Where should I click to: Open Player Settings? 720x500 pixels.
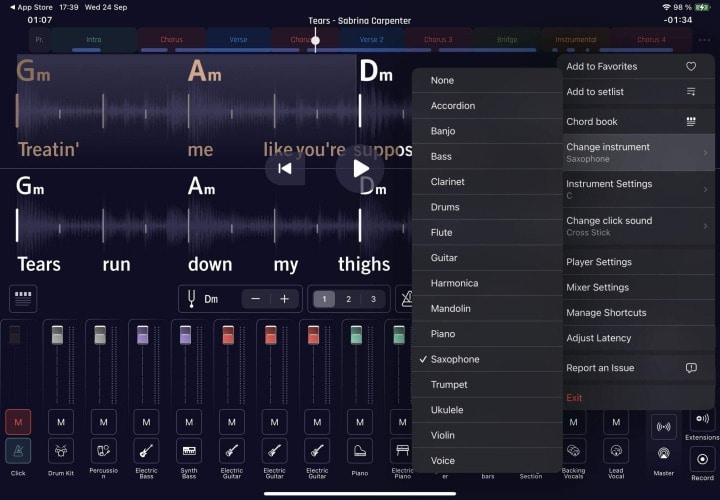click(636, 262)
